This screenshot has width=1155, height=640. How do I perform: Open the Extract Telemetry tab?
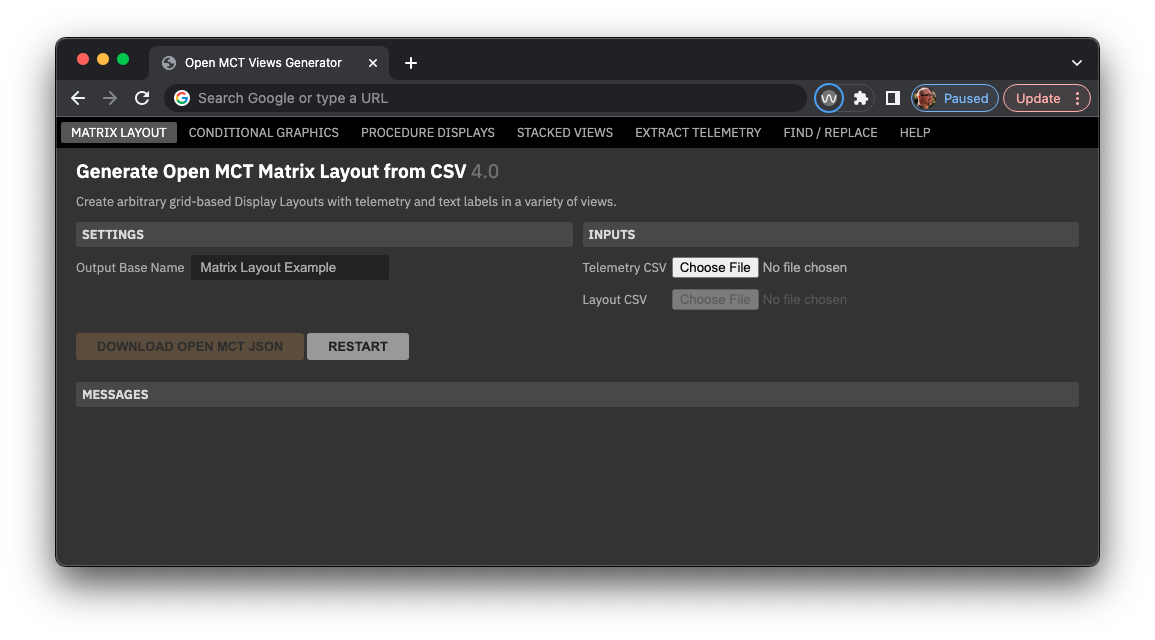[698, 133]
